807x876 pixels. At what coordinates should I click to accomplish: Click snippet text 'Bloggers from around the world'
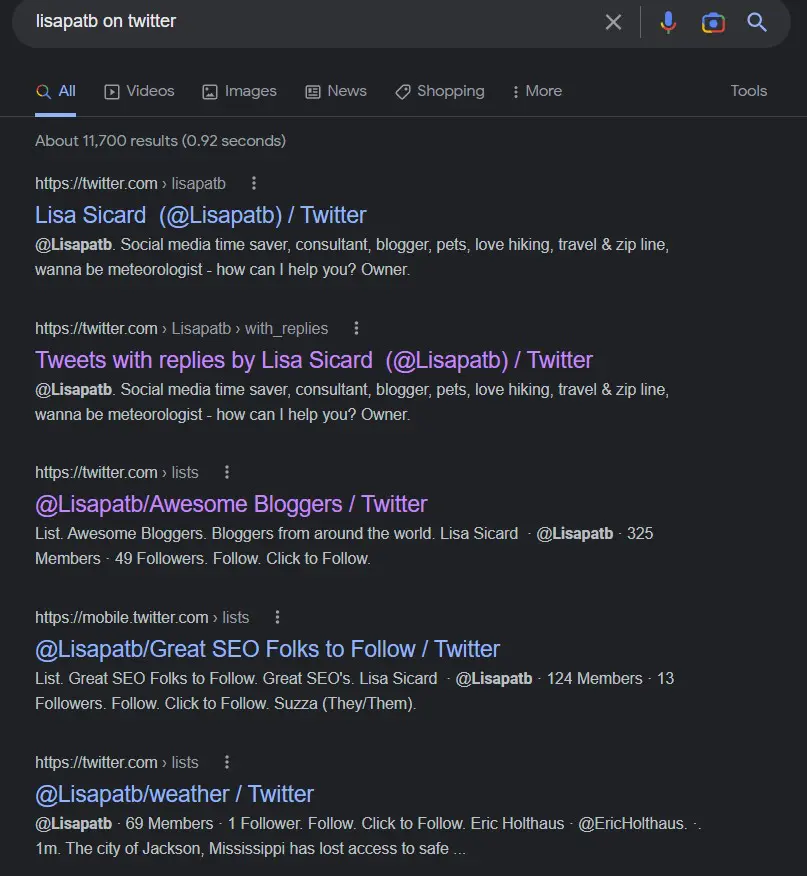321,534
